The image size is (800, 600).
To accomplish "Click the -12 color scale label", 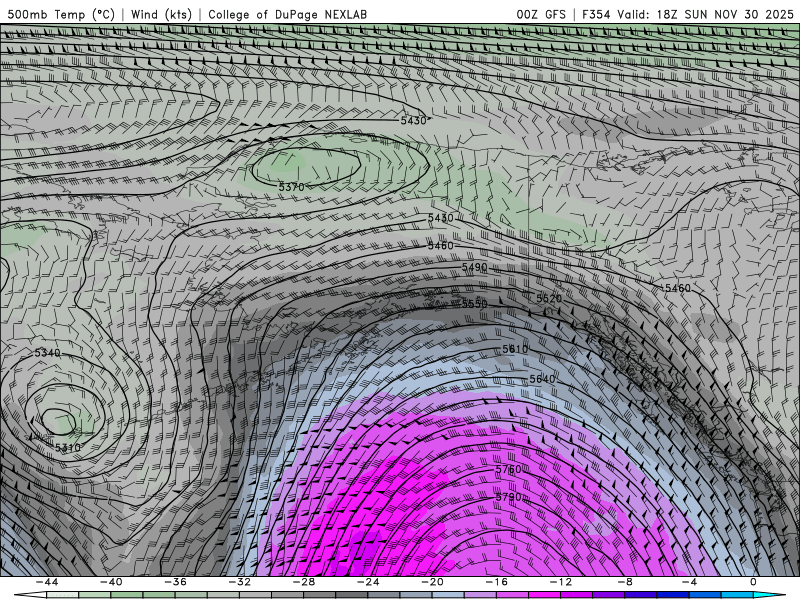I will coord(561,582).
